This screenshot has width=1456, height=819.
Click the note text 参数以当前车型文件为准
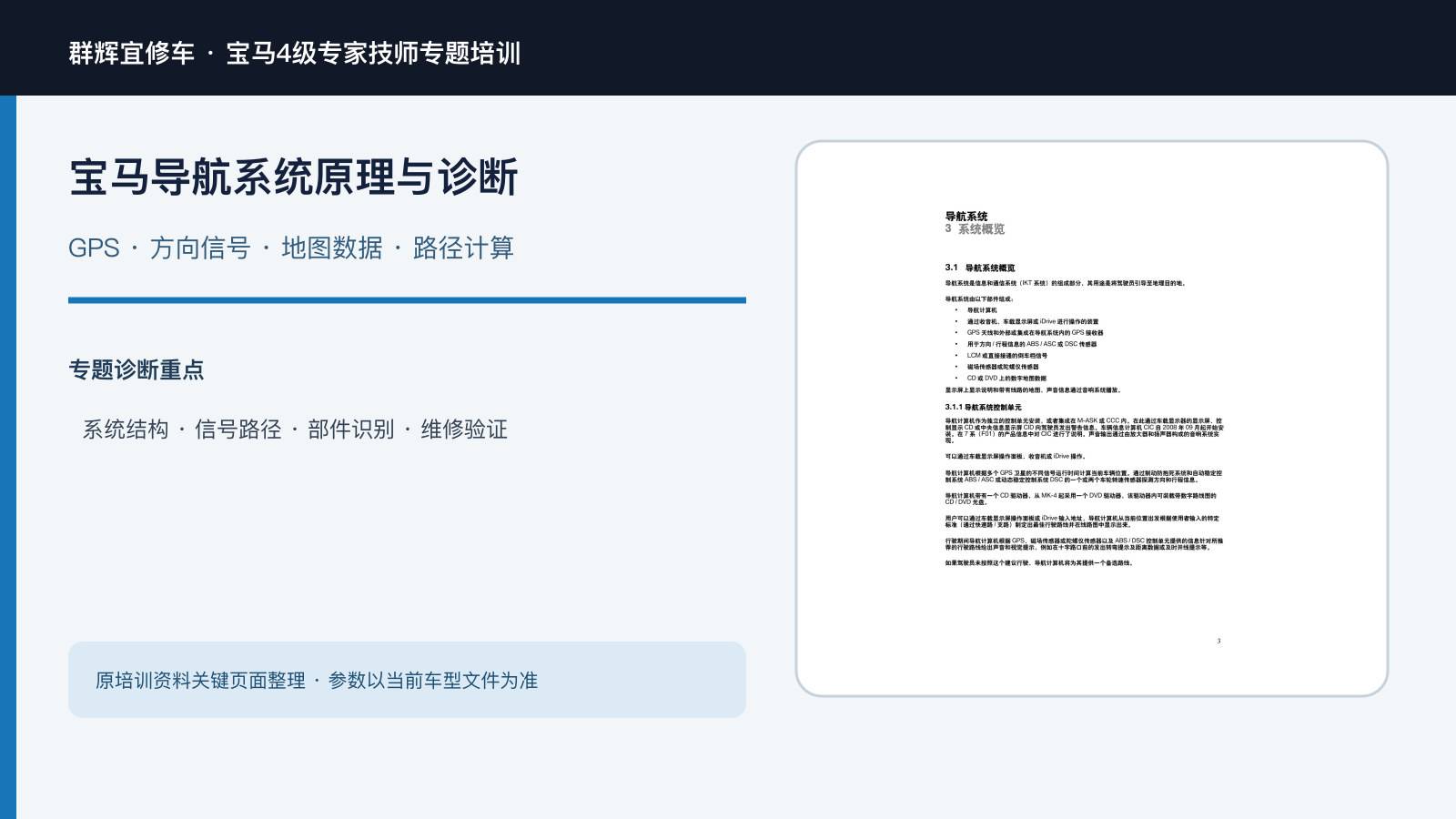click(x=433, y=681)
